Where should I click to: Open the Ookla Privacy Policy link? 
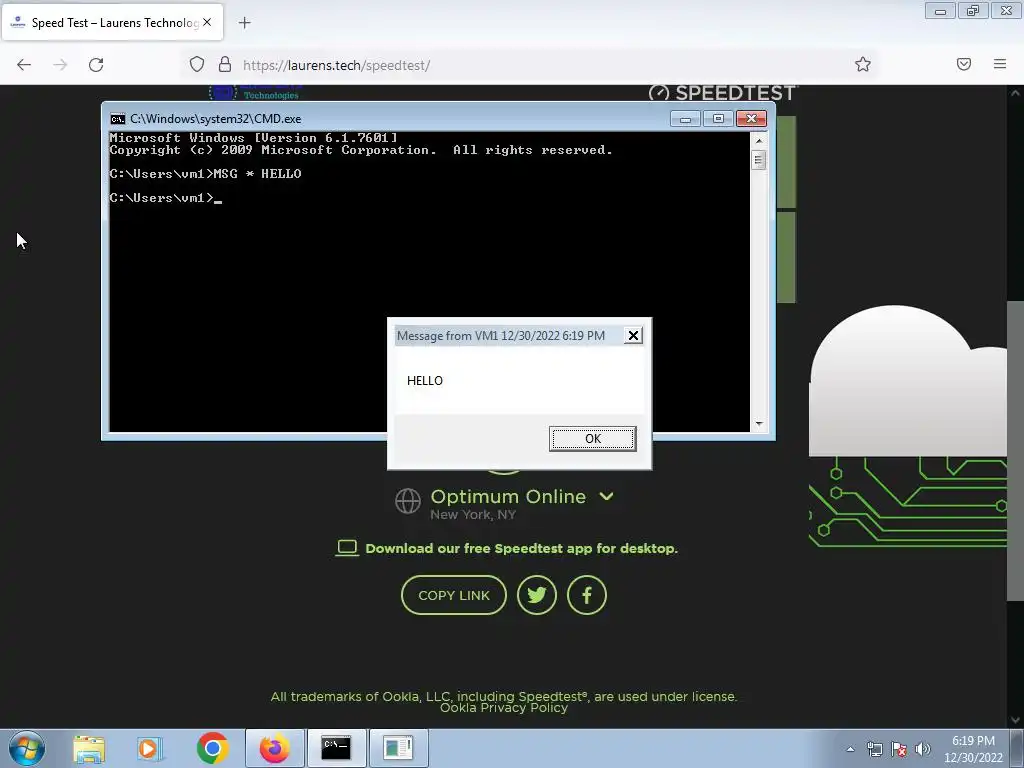(x=504, y=708)
